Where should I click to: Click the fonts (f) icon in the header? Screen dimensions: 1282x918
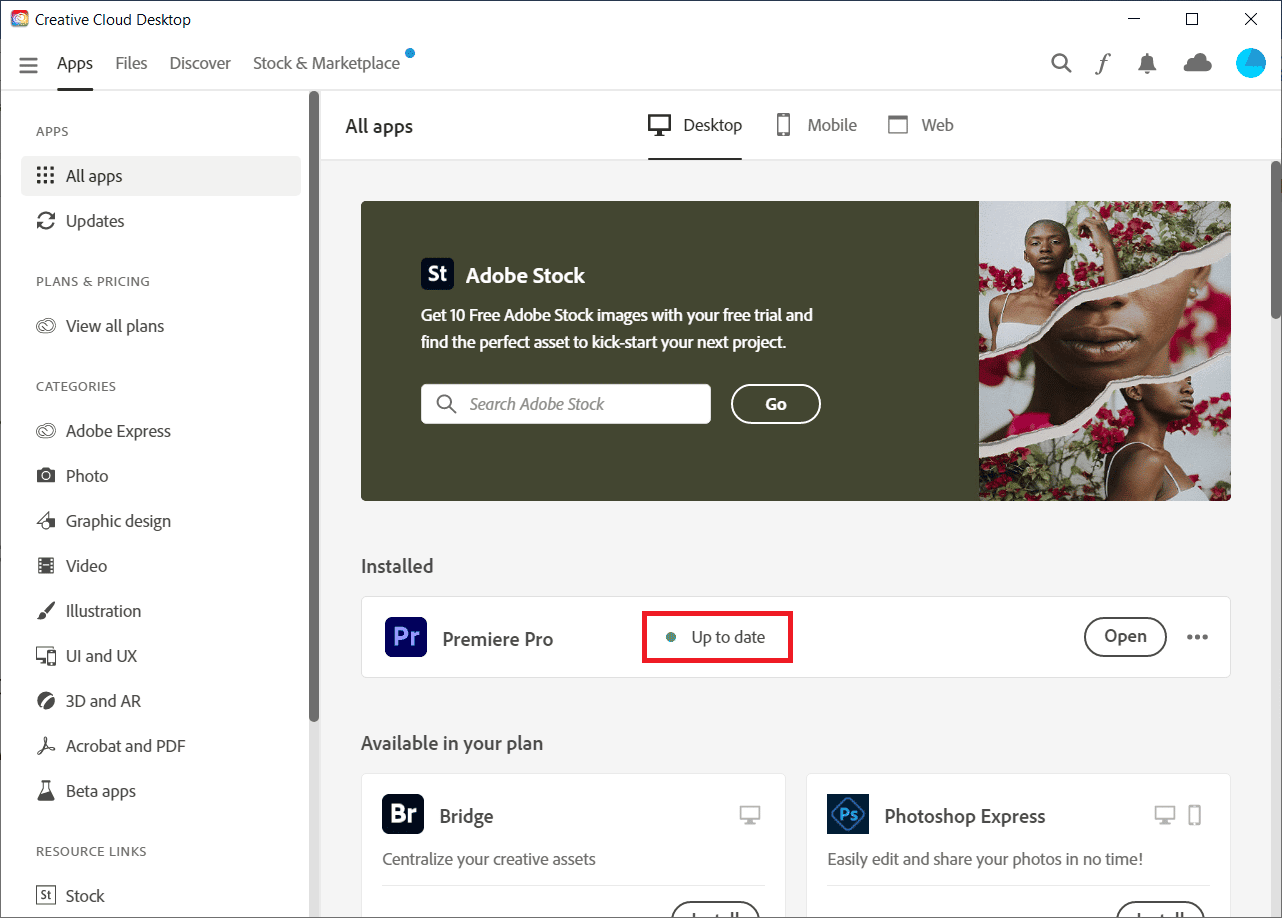click(1102, 62)
